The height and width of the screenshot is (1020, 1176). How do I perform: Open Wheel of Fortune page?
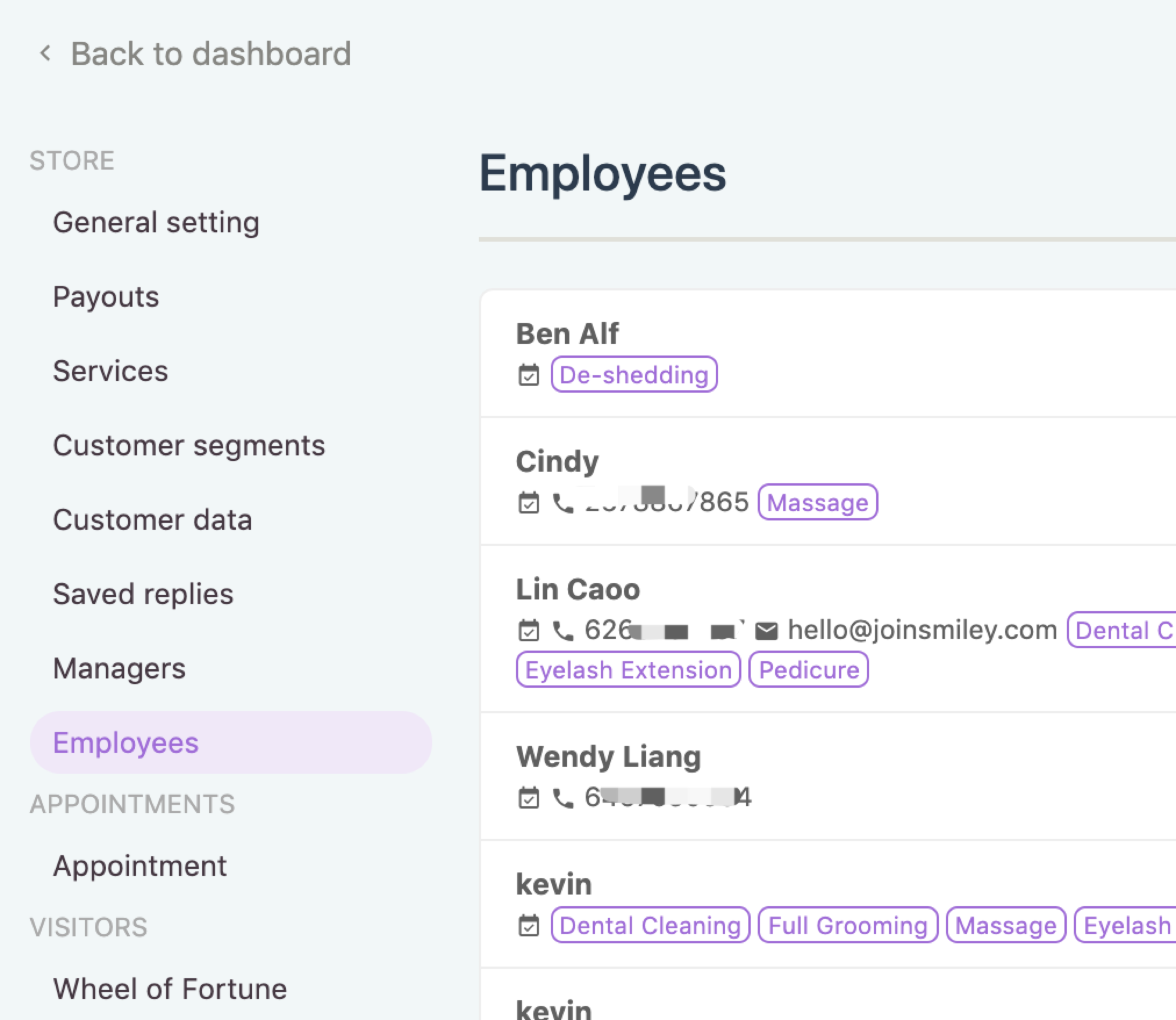coord(170,989)
